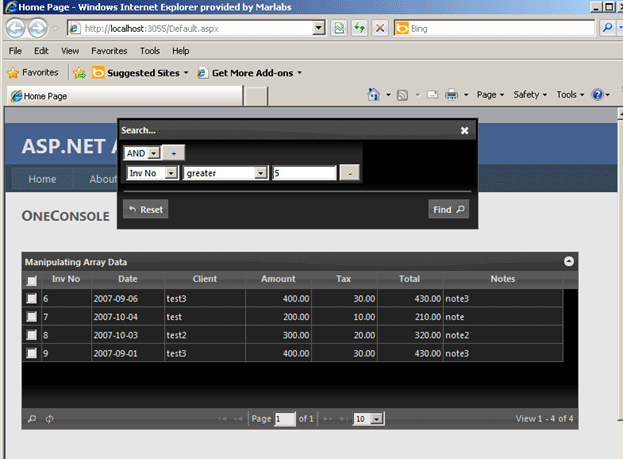Open the rows-per-page dropdown showing 10
Viewport: 623px width, 459px height.
point(368,419)
